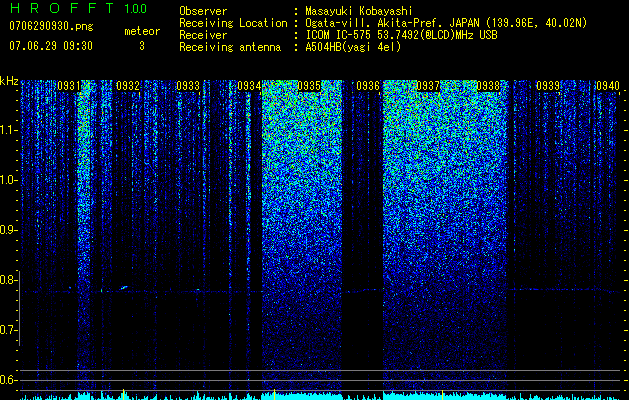Click the 0.8 kHz axis label
The height and width of the screenshot is (400, 629).
8,280
